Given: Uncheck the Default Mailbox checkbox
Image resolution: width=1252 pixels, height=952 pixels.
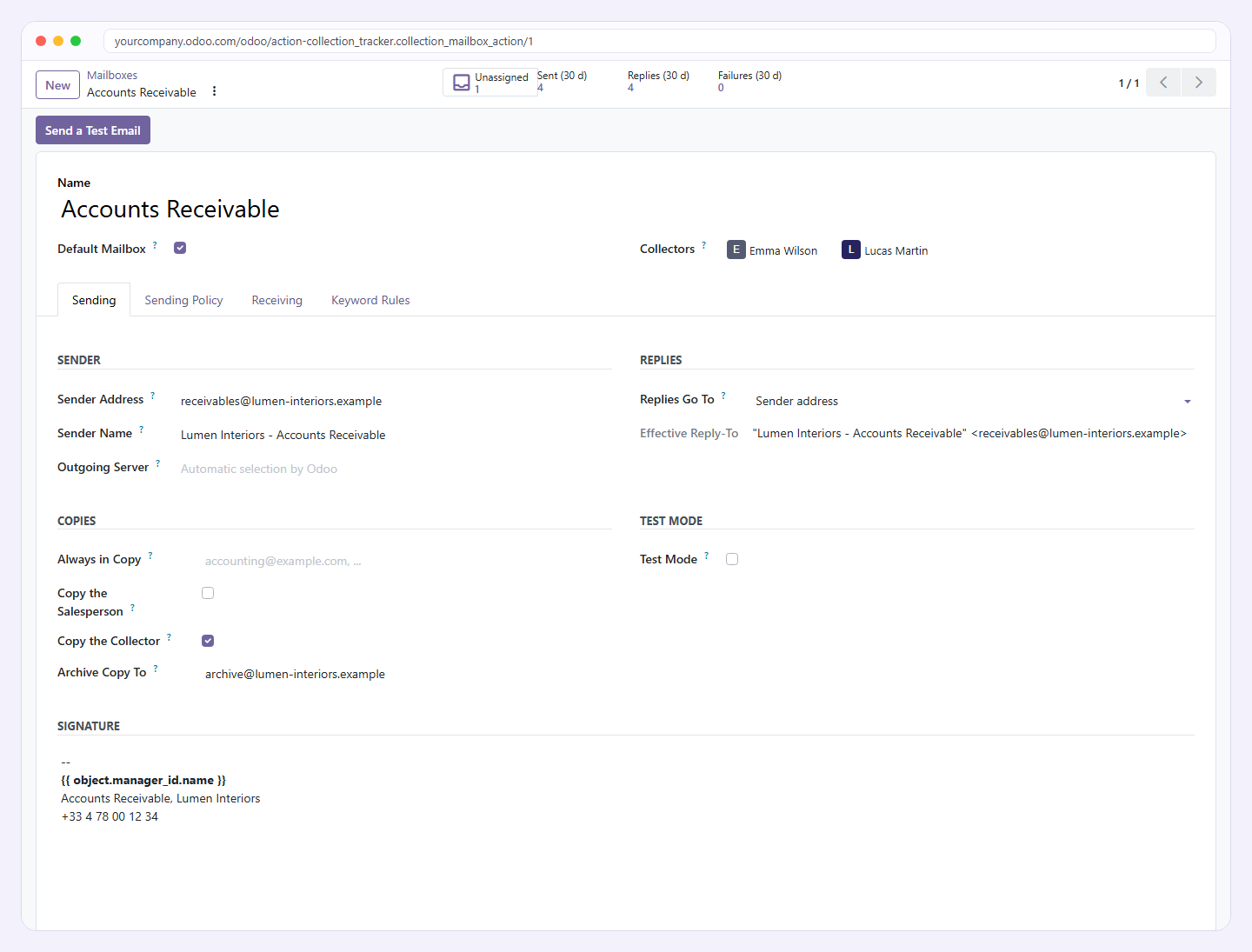Looking at the screenshot, I should tap(180, 248).
